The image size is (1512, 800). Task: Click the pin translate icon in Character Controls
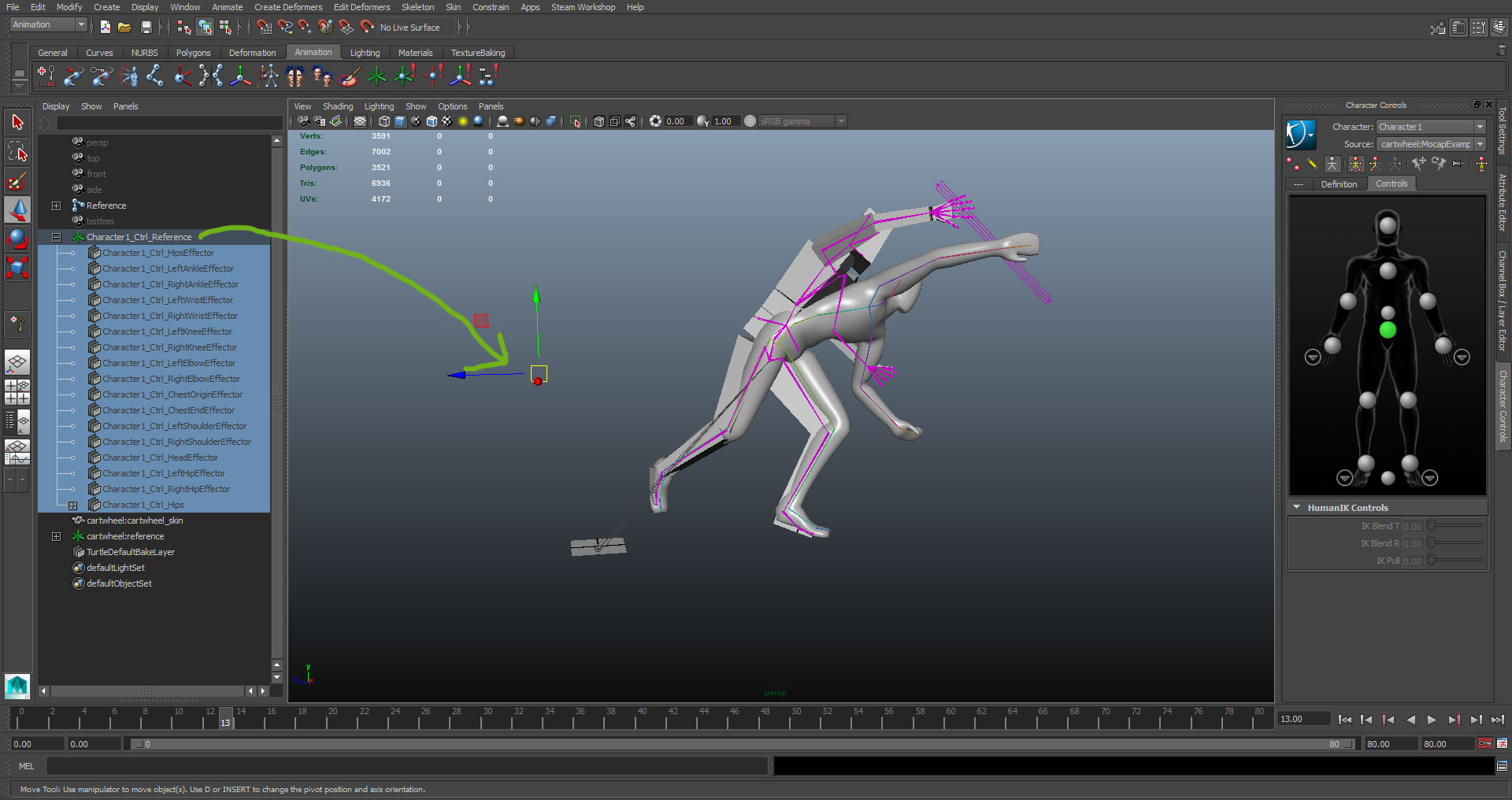[1419, 164]
